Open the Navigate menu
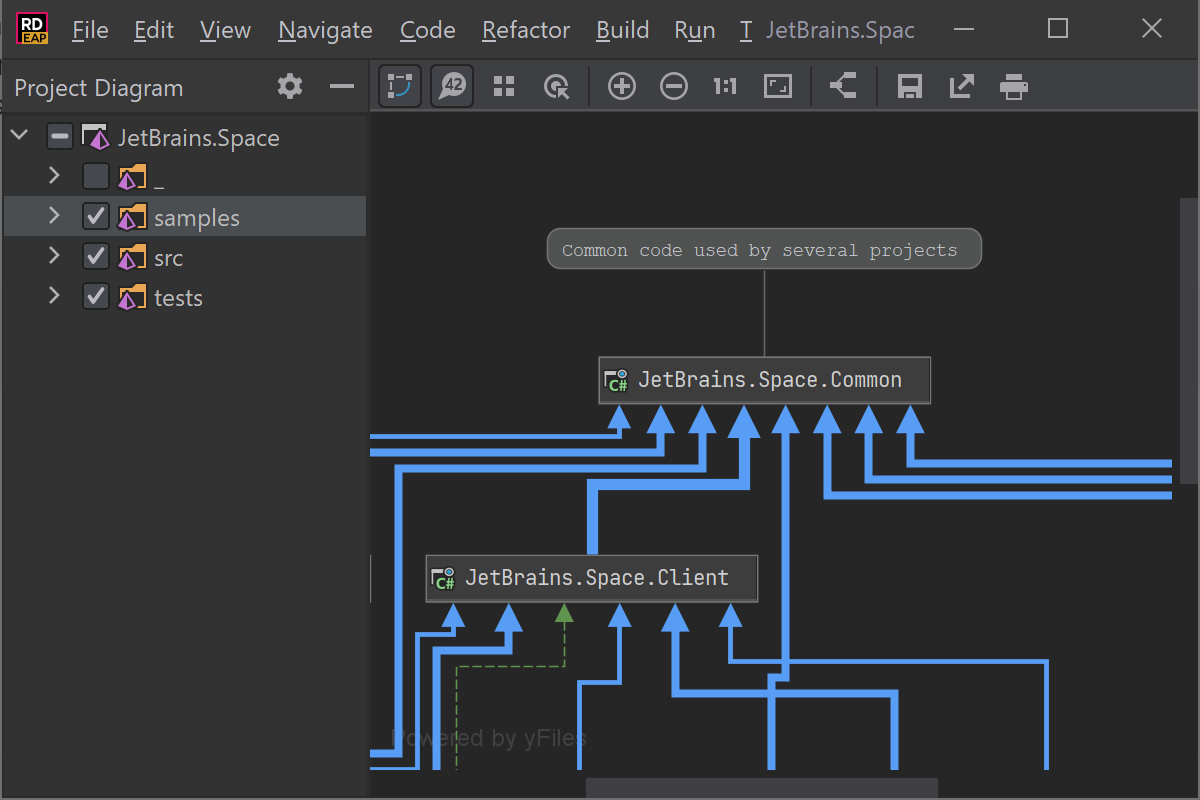The image size is (1200, 800). point(325,30)
